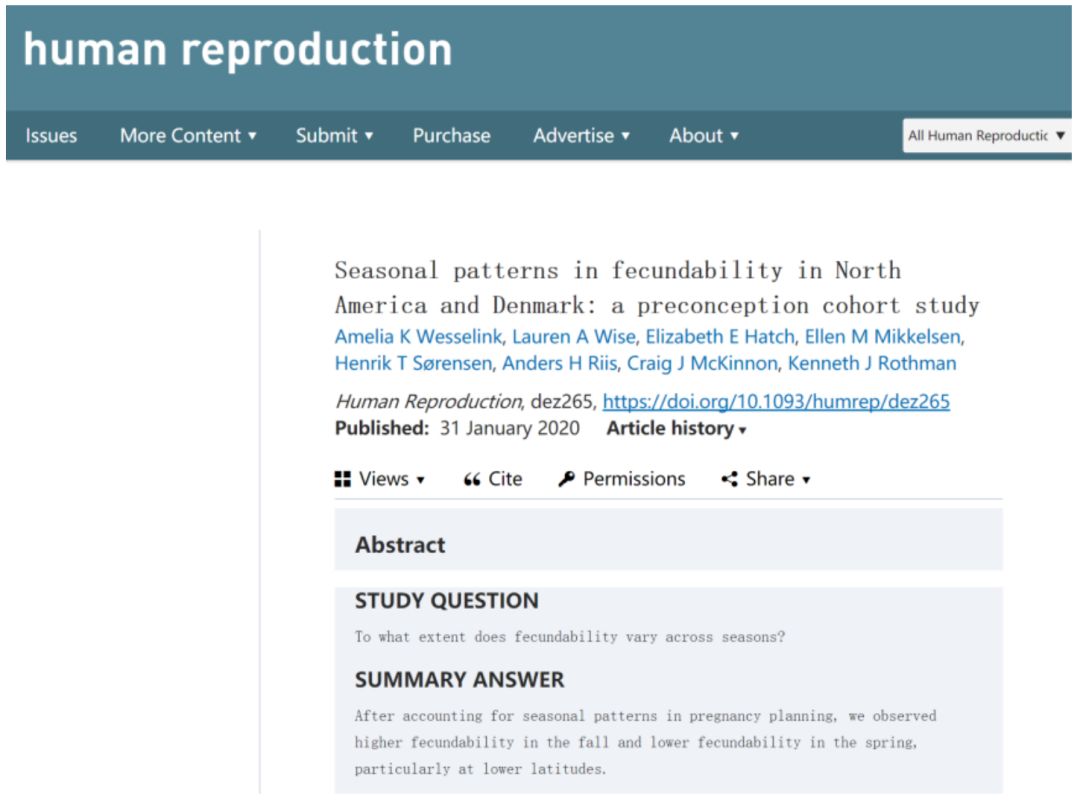Click author Amelia K Wesselink
The image size is (1080, 802).
point(417,337)
